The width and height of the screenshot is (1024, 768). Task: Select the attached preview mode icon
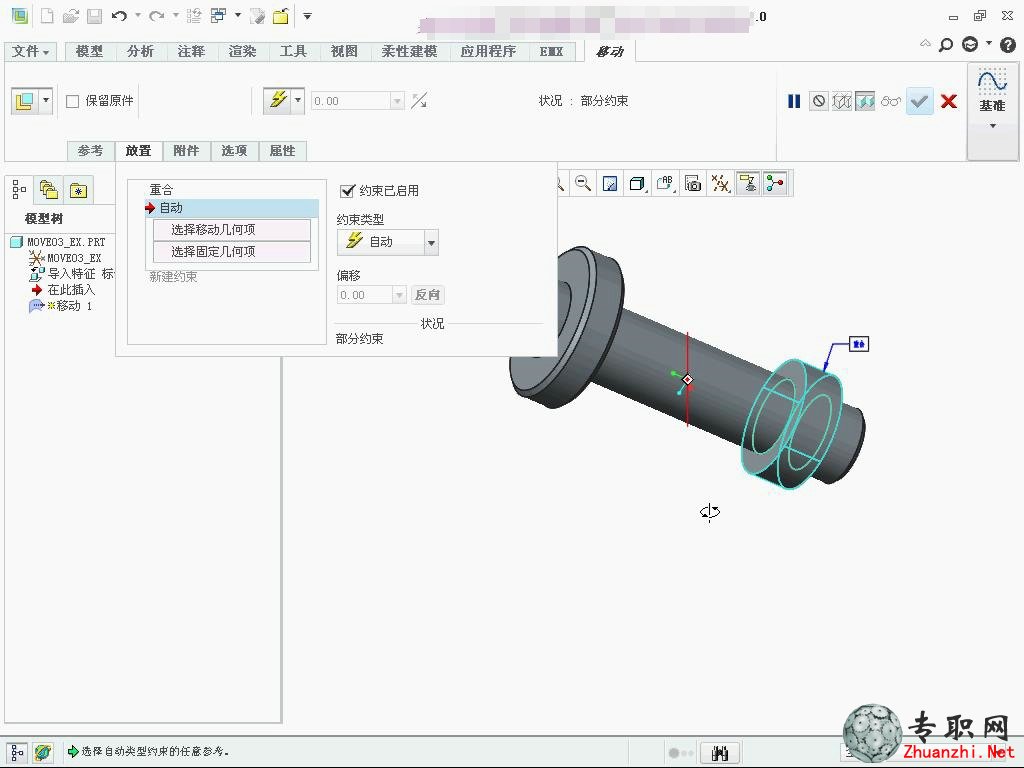tap(865, 101)
